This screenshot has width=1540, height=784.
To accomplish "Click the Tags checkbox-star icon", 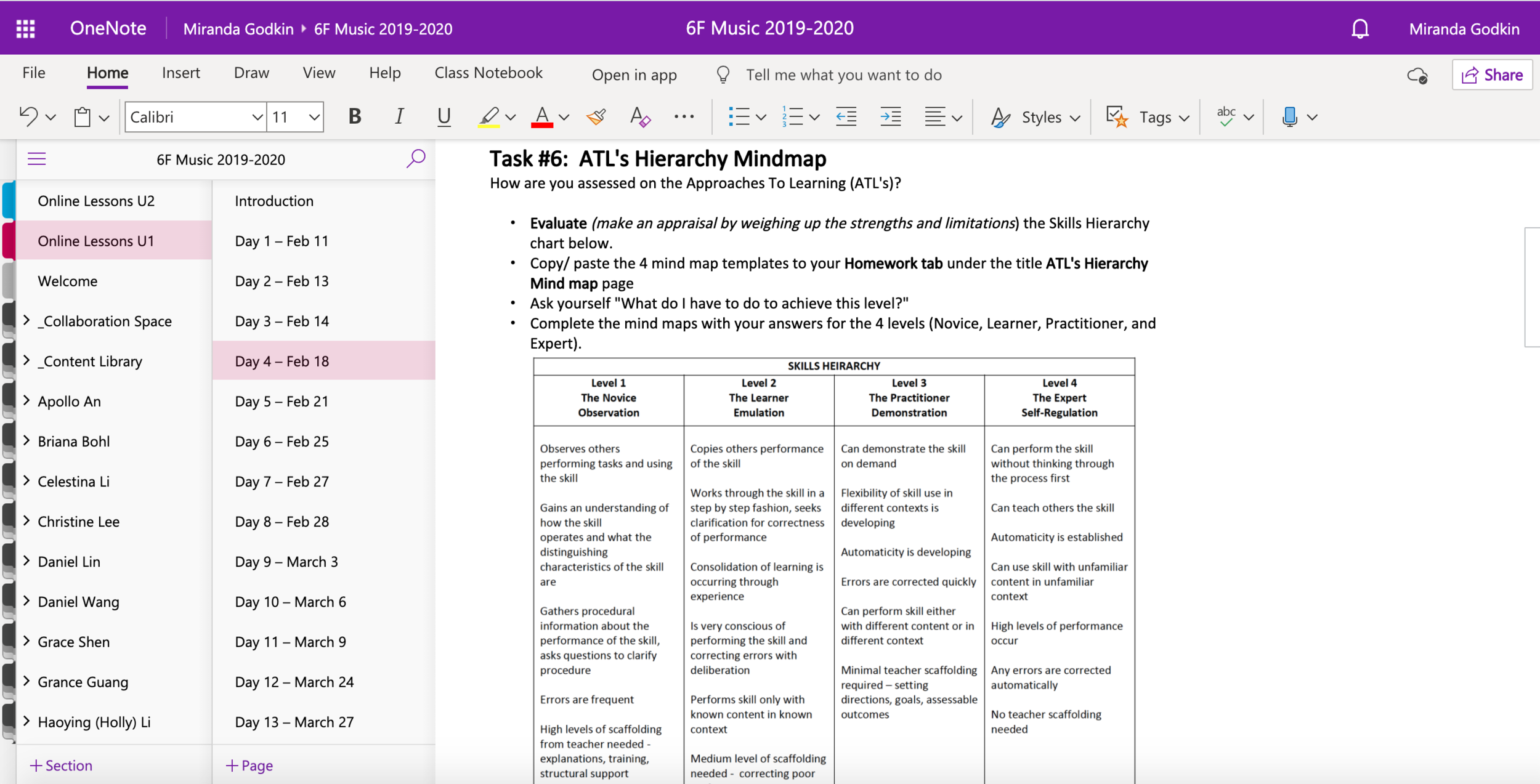I will pos(1117,116).
